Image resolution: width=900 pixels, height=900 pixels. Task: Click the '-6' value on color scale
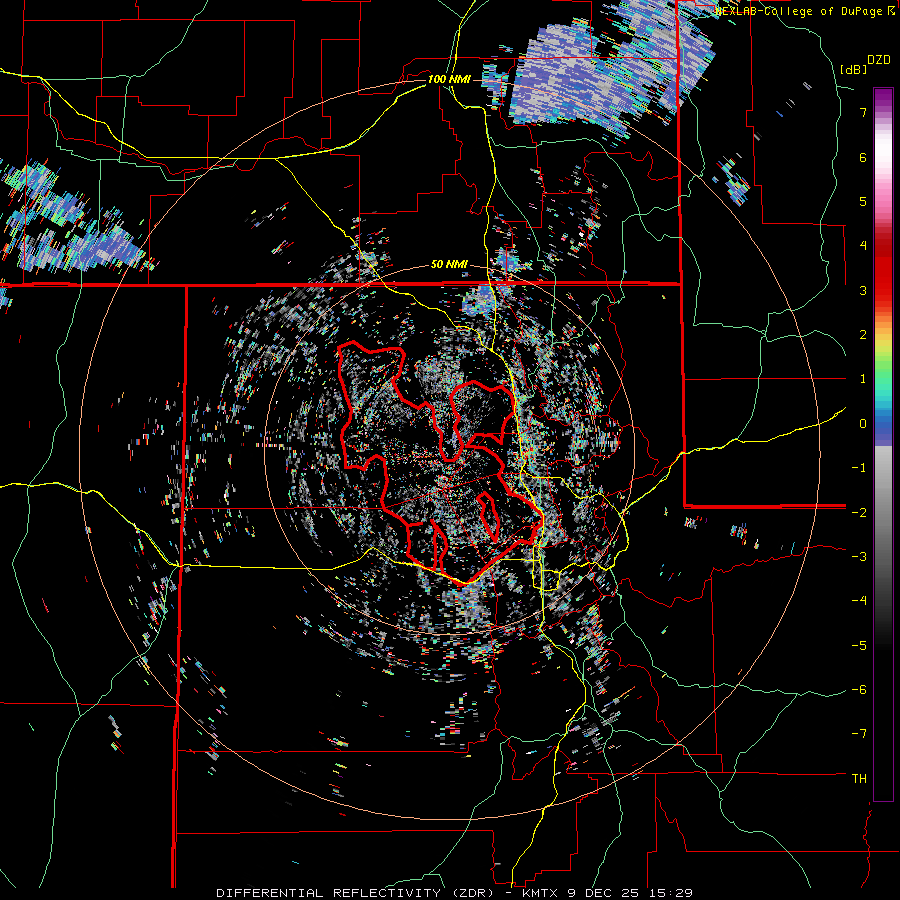[859, 690]
